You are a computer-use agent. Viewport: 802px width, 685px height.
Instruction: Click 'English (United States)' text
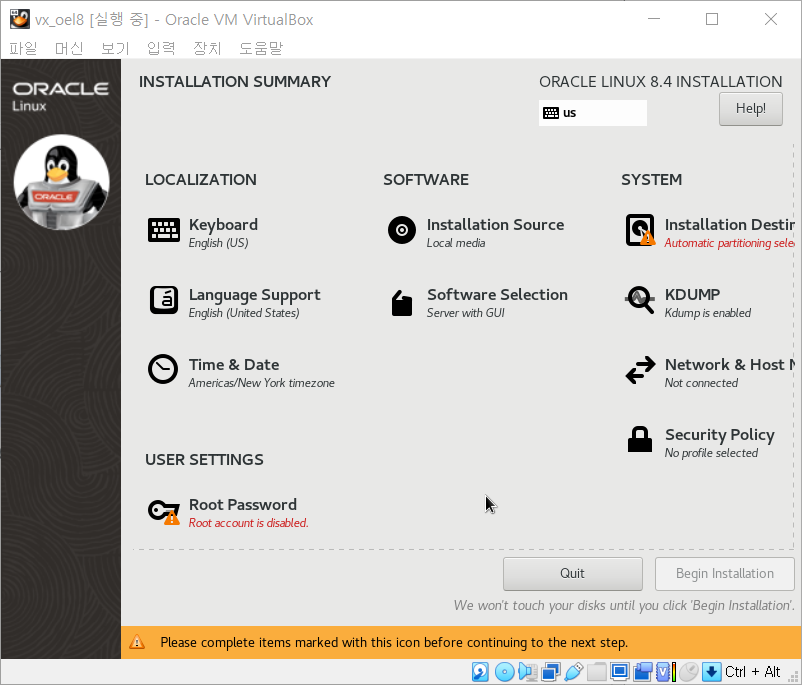244,313
